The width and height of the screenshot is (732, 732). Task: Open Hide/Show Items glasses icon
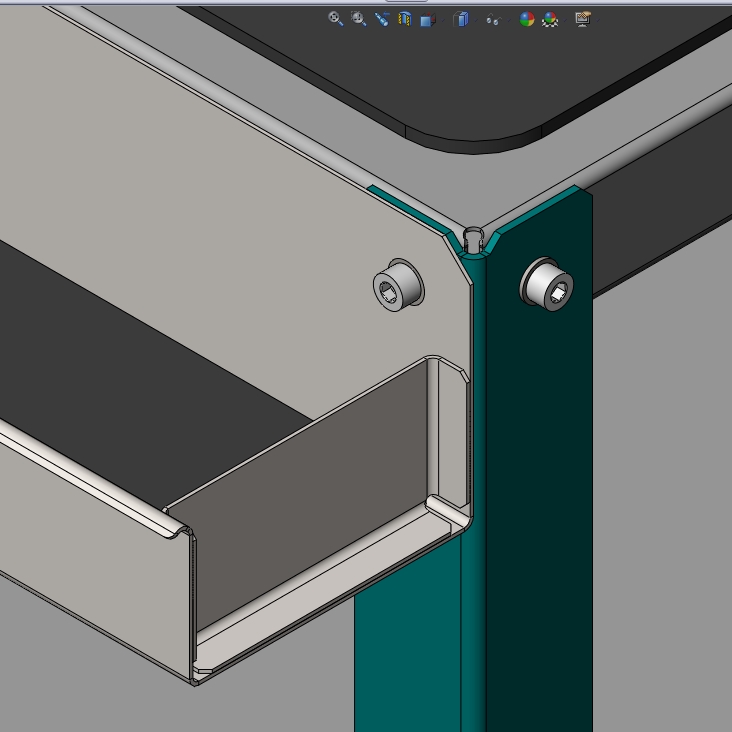[493, 20]
